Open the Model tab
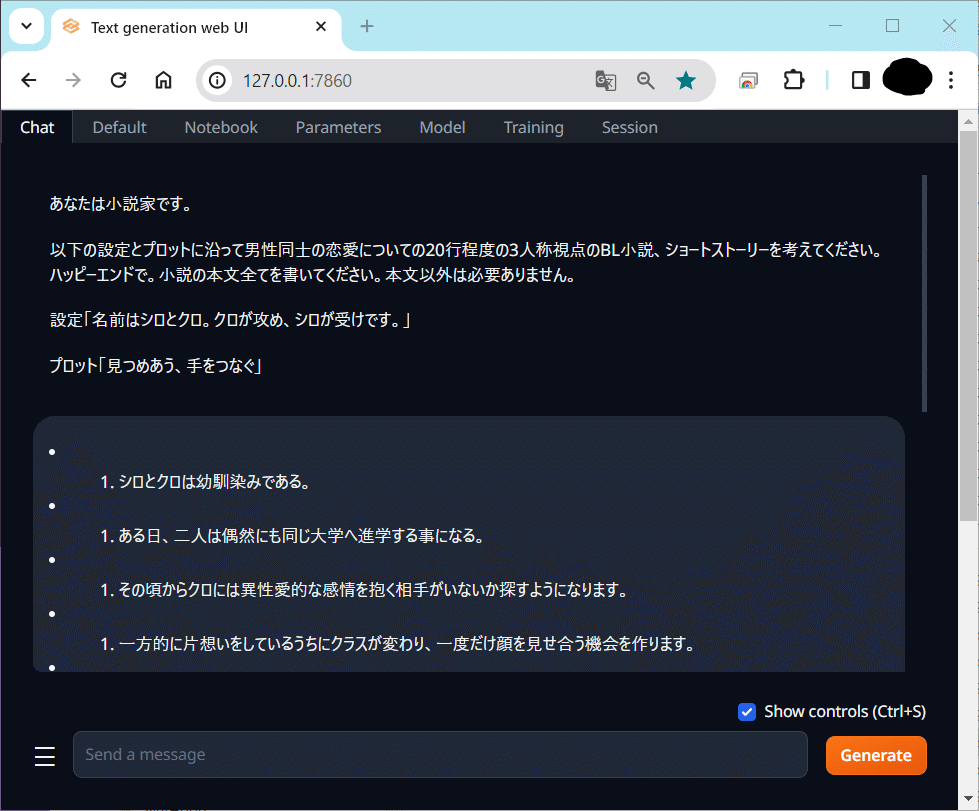The image size is (979, 811). click(x=442, y=127)
